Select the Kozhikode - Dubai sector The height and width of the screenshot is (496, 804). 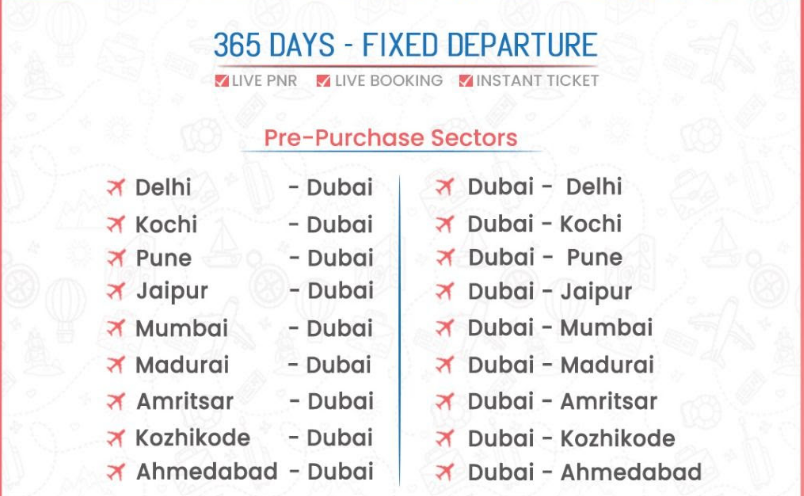tap(254, 438)
